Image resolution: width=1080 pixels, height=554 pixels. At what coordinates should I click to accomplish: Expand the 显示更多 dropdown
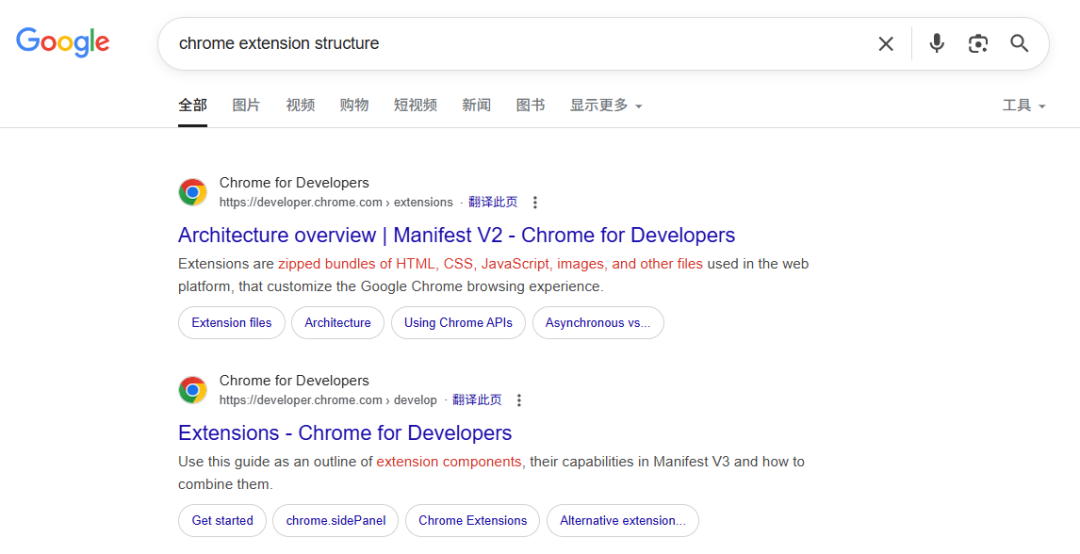pyautogui.click(x=605, y=105)
